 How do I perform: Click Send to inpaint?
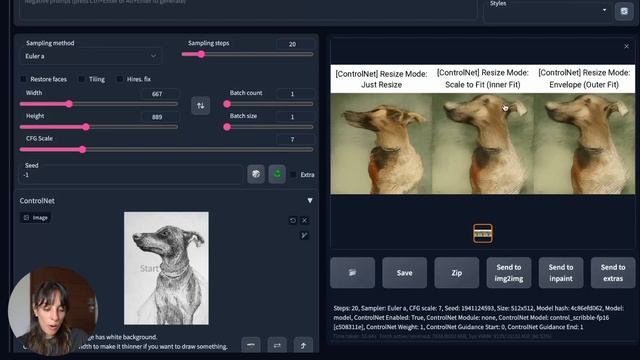click(561, 273)
